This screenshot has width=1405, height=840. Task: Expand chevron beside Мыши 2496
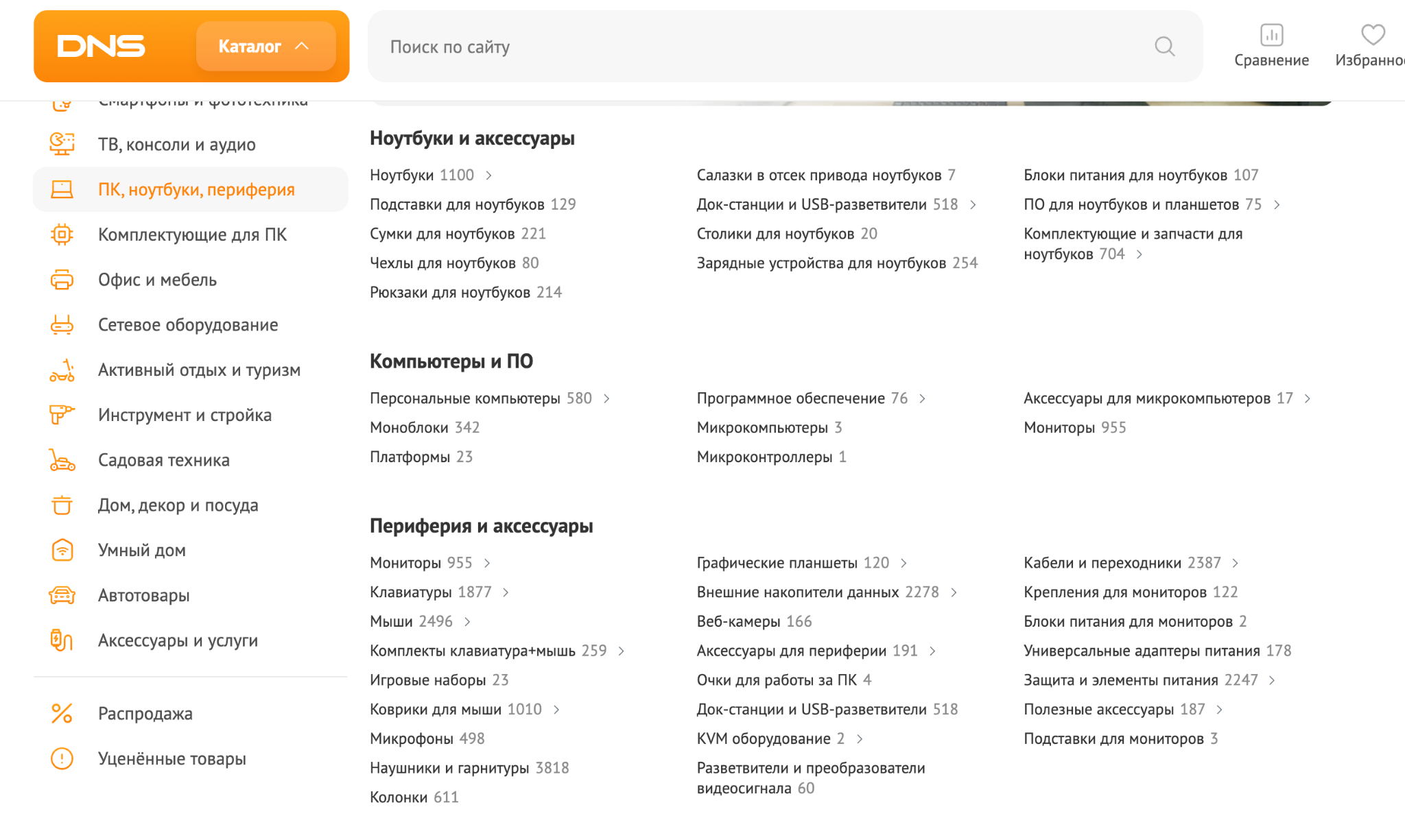click(467, 622)
